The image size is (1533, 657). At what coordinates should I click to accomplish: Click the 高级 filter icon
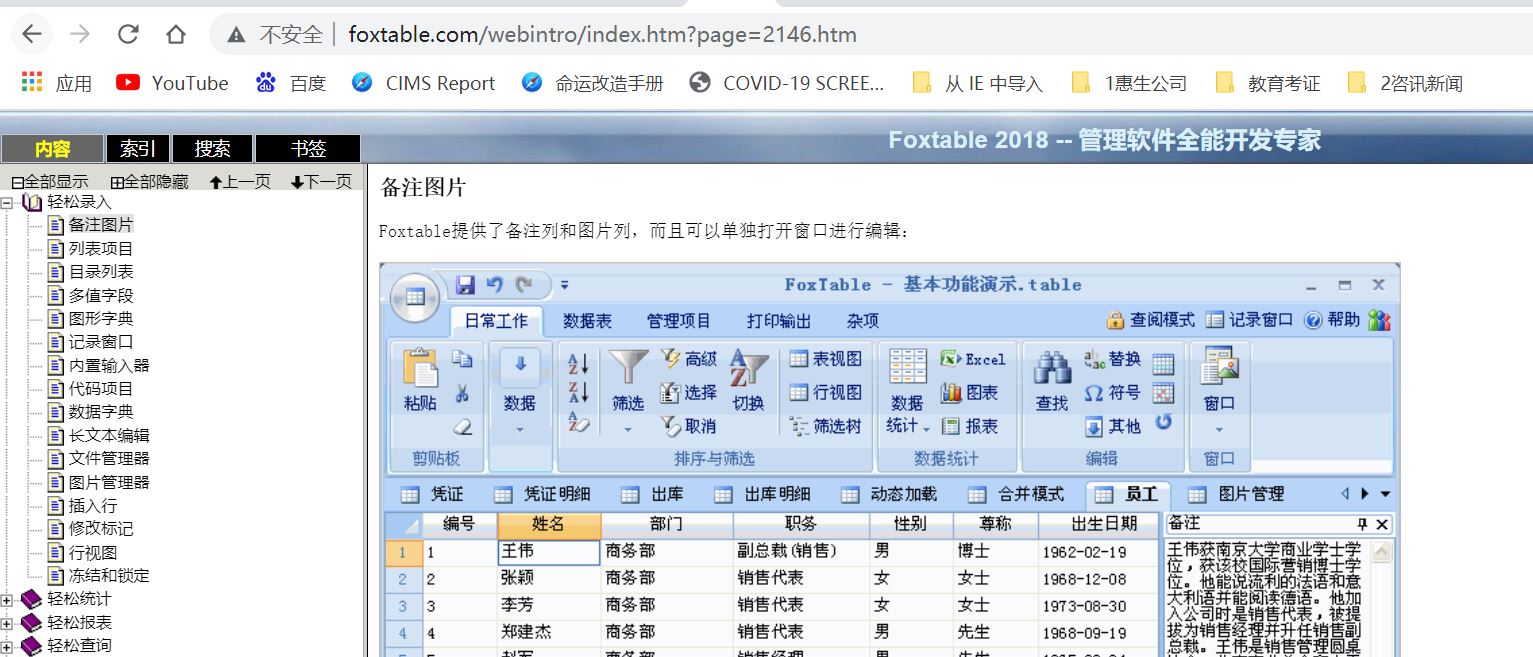point(670,358)
